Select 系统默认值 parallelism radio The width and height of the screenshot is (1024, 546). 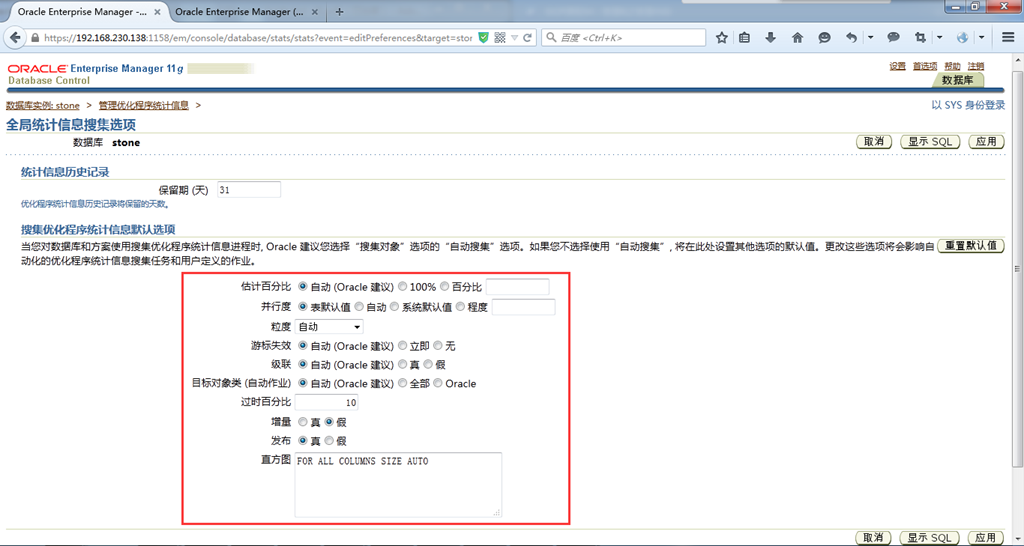pyautogui.click(x=394, y=306)
